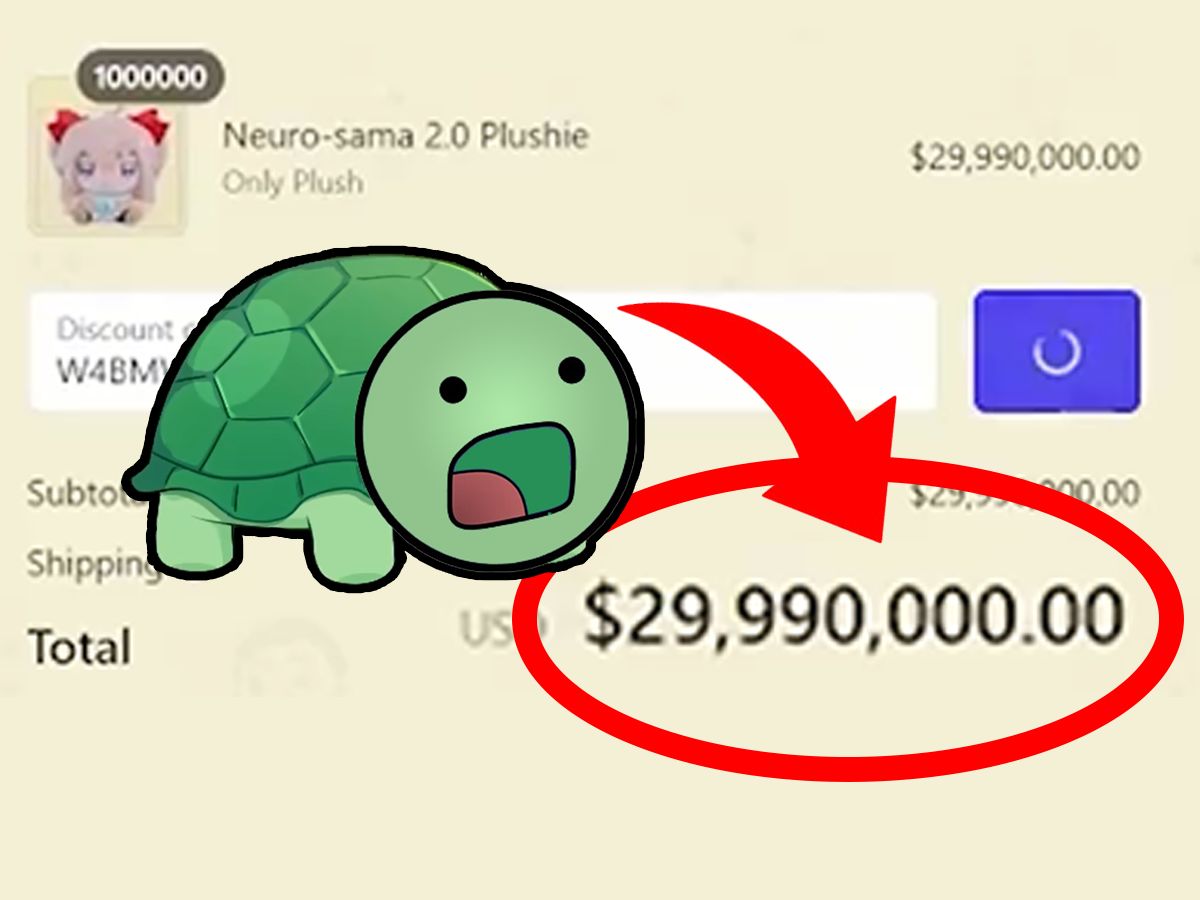Viewport: 1200px width, 900px height.
Task: Click the turtle's open mouth
Action: coord(508,477)
